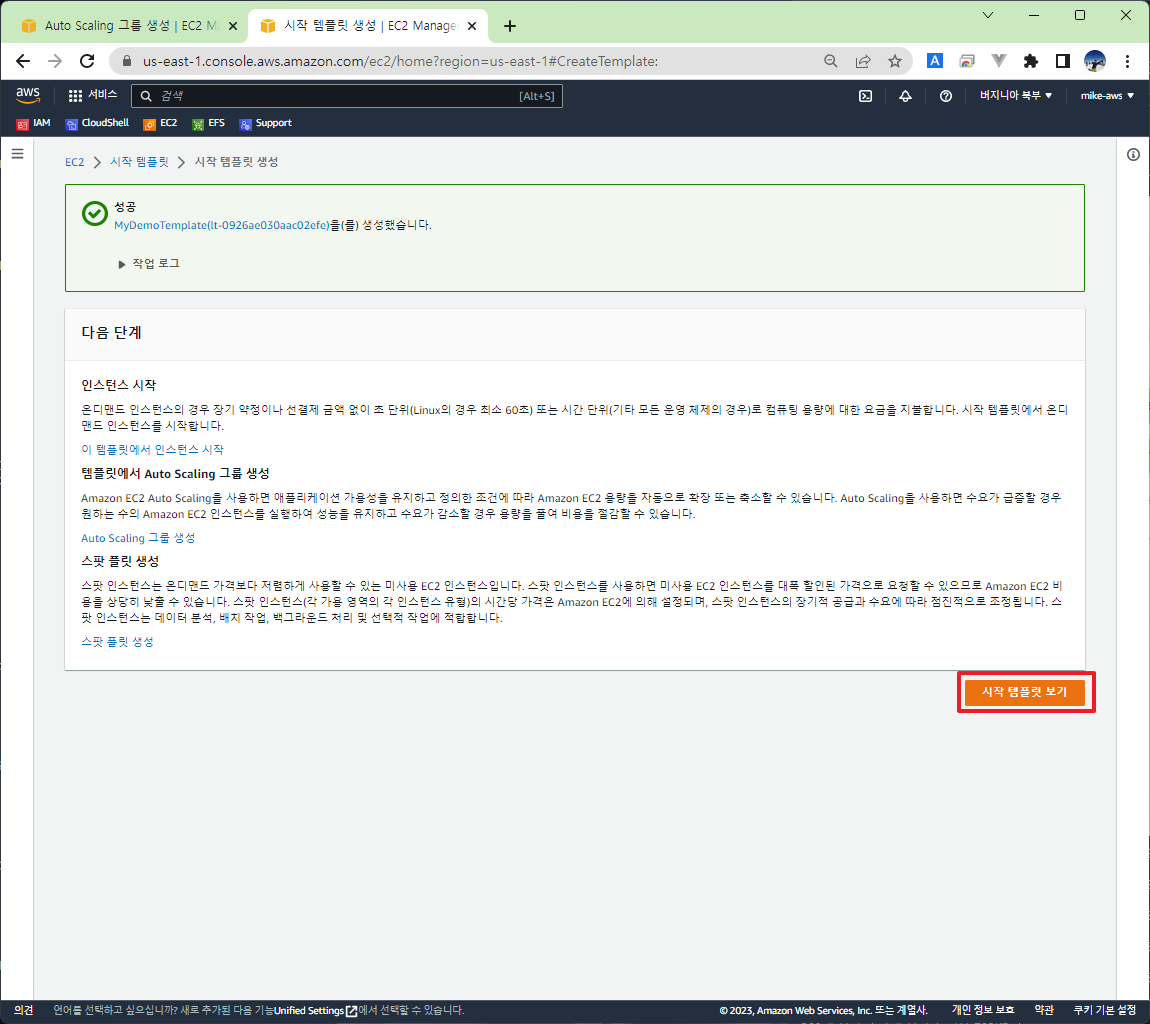Open the help question mark menu

coord(946,96)
